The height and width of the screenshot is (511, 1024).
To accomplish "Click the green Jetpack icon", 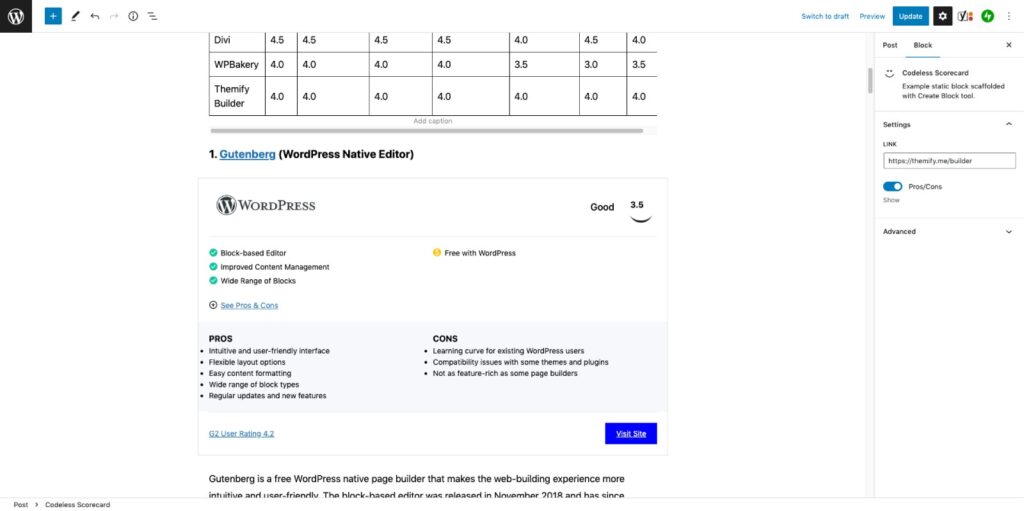I will pos(987,16).
